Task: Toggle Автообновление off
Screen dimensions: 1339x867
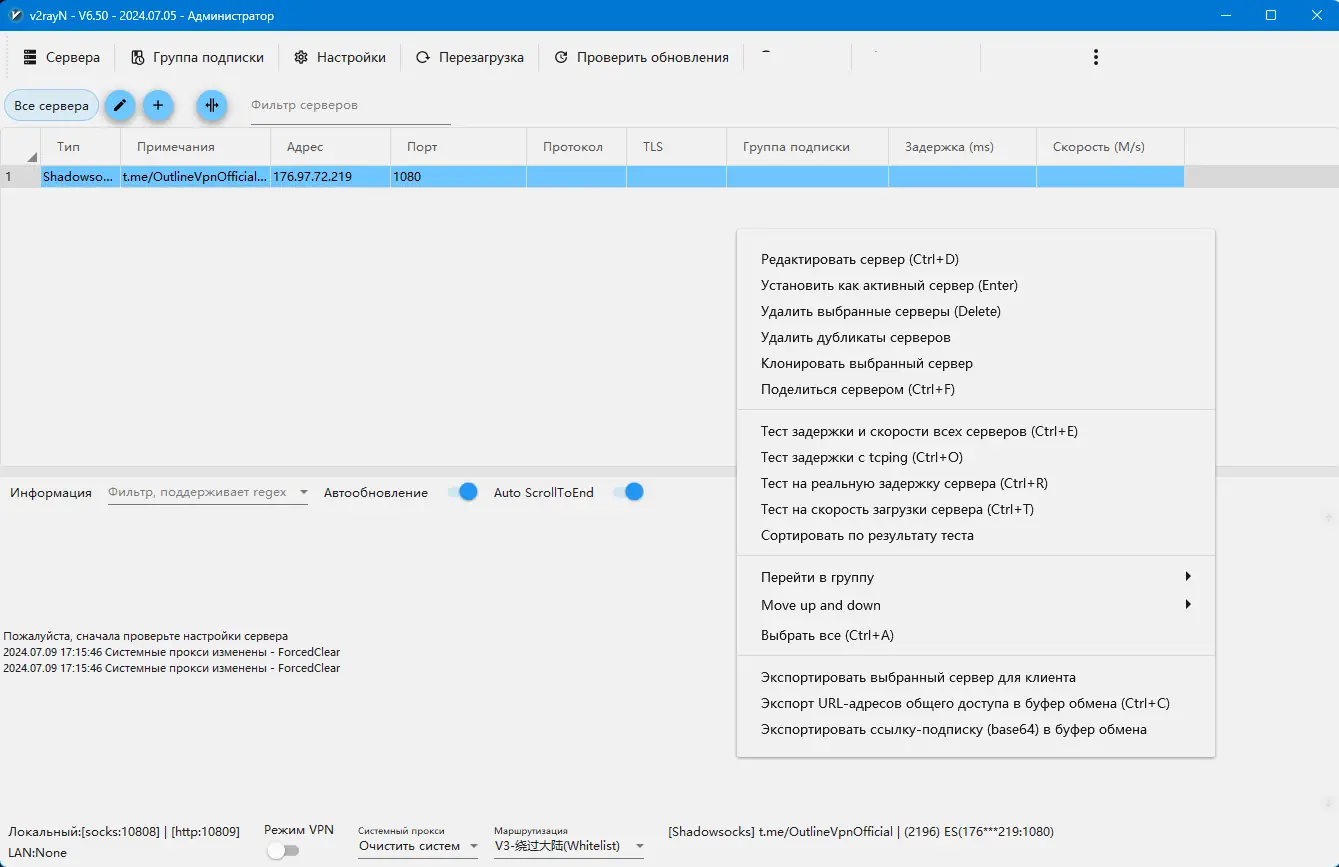Action: click(x=462, y=492)
